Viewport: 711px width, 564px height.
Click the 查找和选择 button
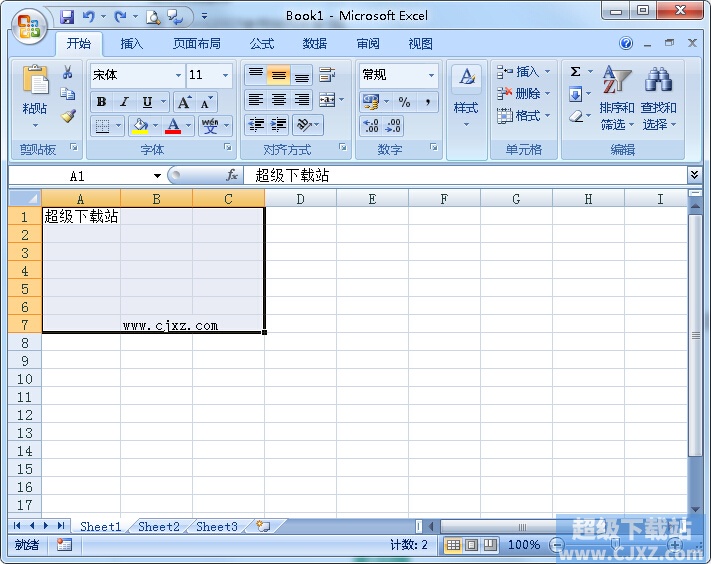coord(658,98)
